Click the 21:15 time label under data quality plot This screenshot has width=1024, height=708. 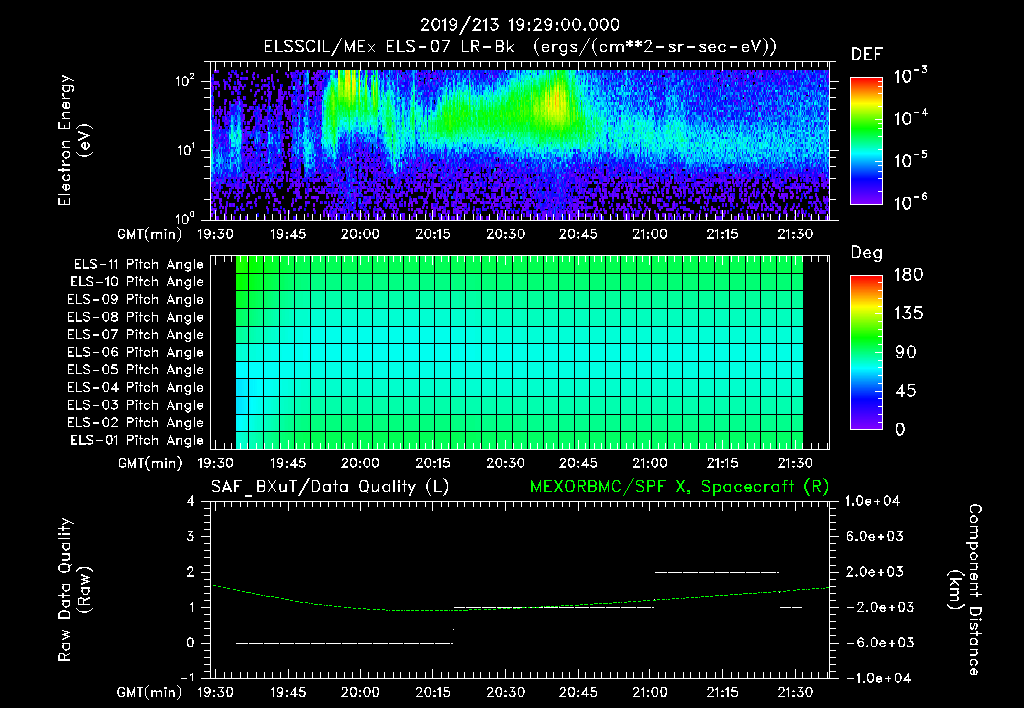click(722, 692)
